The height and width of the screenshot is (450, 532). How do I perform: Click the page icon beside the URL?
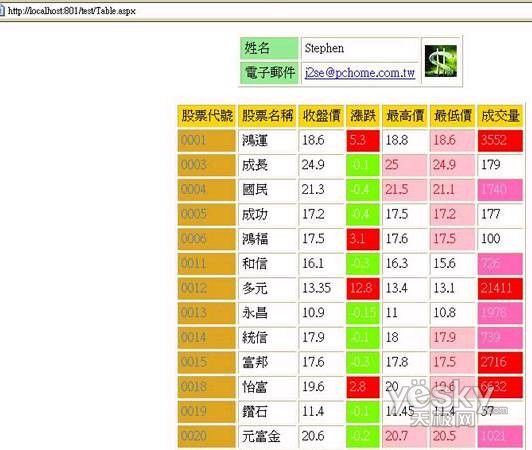point(2,11)
